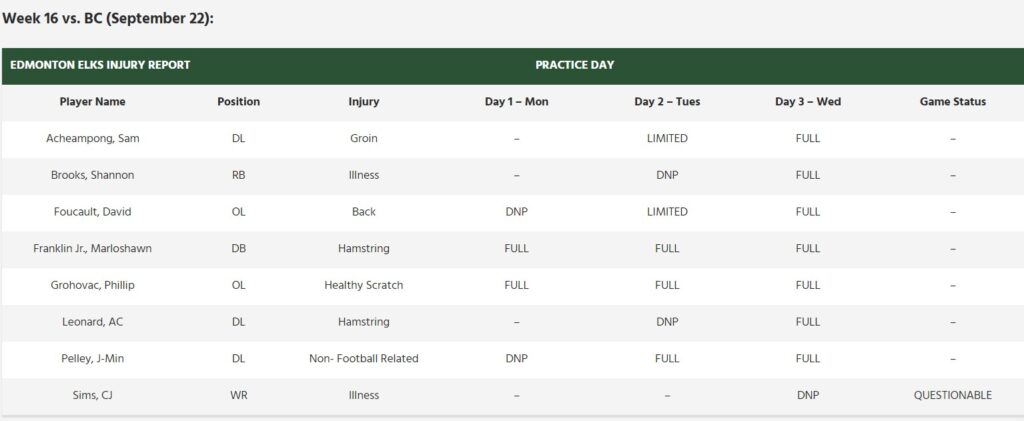
Task: Select the Day 1 – Mon header
Action: pyautogui.click(x=516, y=102)
